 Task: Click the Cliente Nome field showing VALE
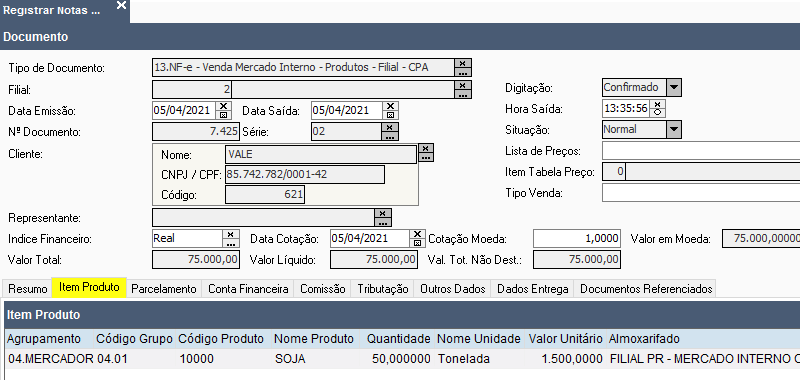pos(321,155)
